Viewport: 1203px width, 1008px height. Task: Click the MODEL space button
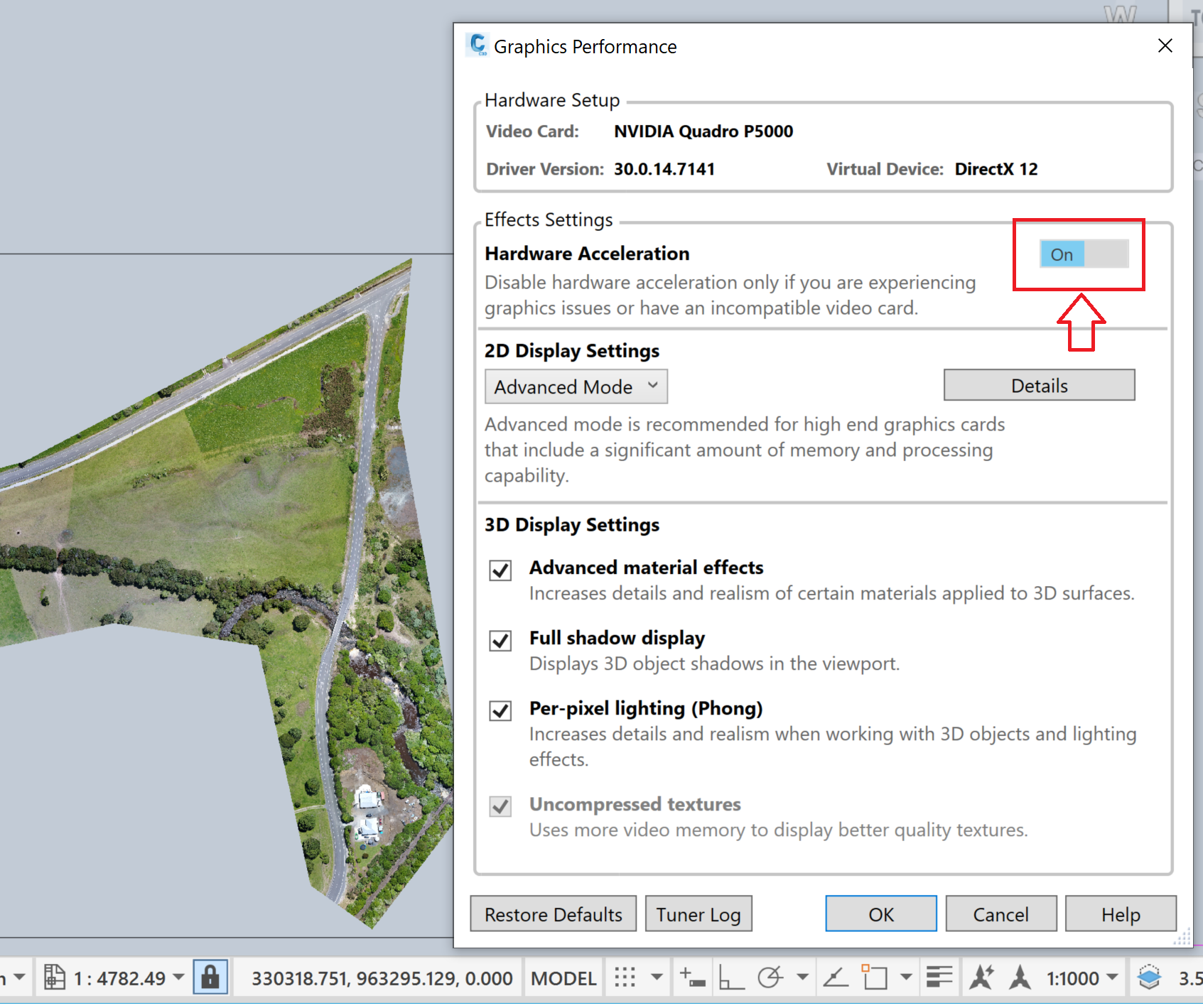563,977
